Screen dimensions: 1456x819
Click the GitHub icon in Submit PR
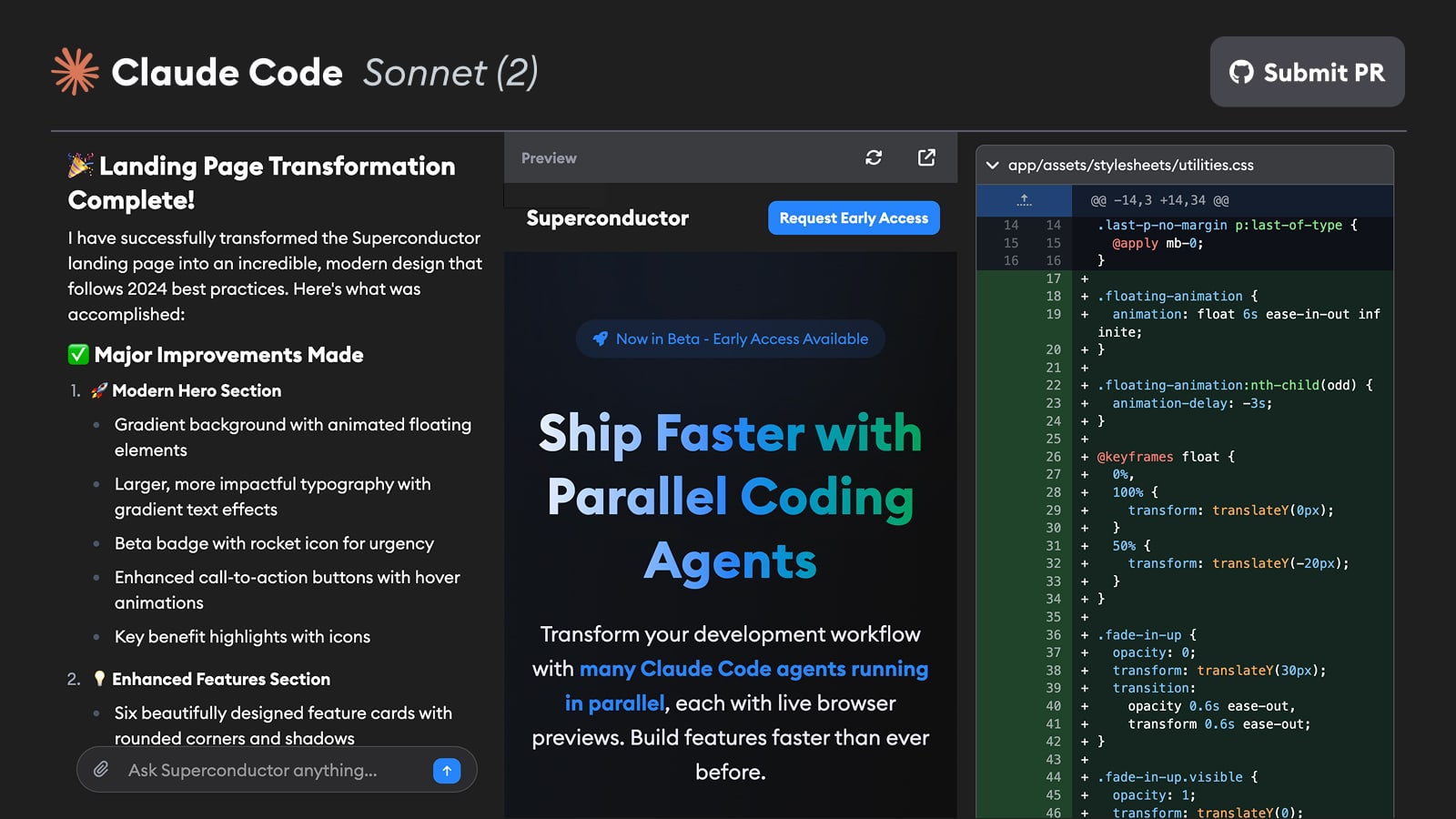(1241, 72)
